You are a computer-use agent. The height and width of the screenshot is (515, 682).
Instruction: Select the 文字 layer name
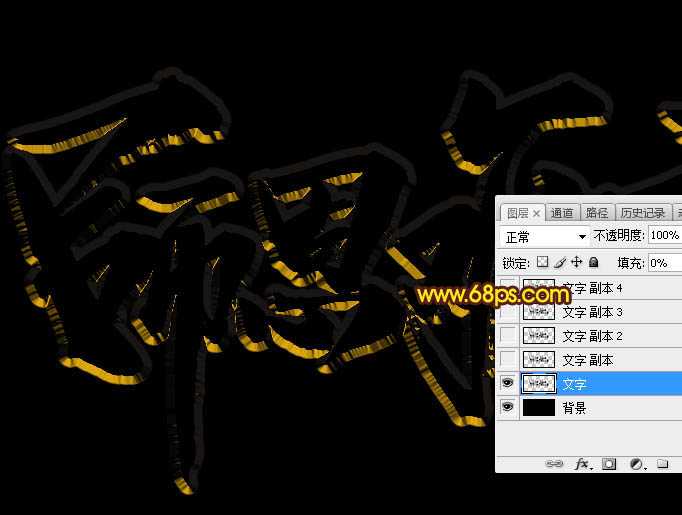pos(575,384)
